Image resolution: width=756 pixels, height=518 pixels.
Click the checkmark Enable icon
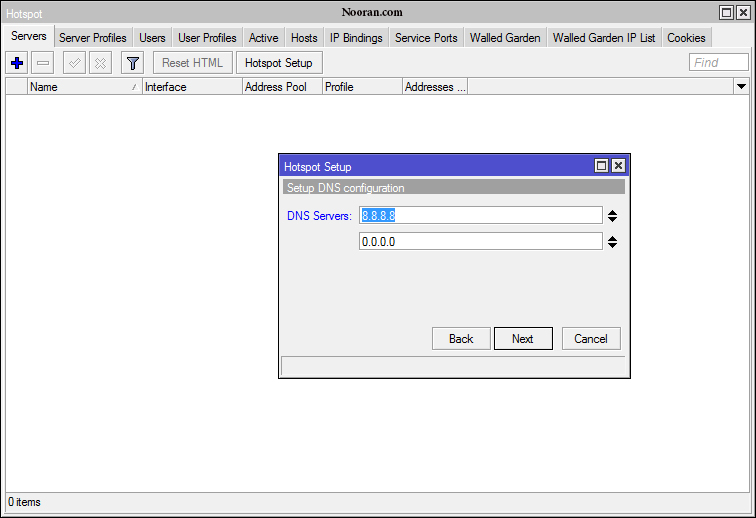coord(74,63)
